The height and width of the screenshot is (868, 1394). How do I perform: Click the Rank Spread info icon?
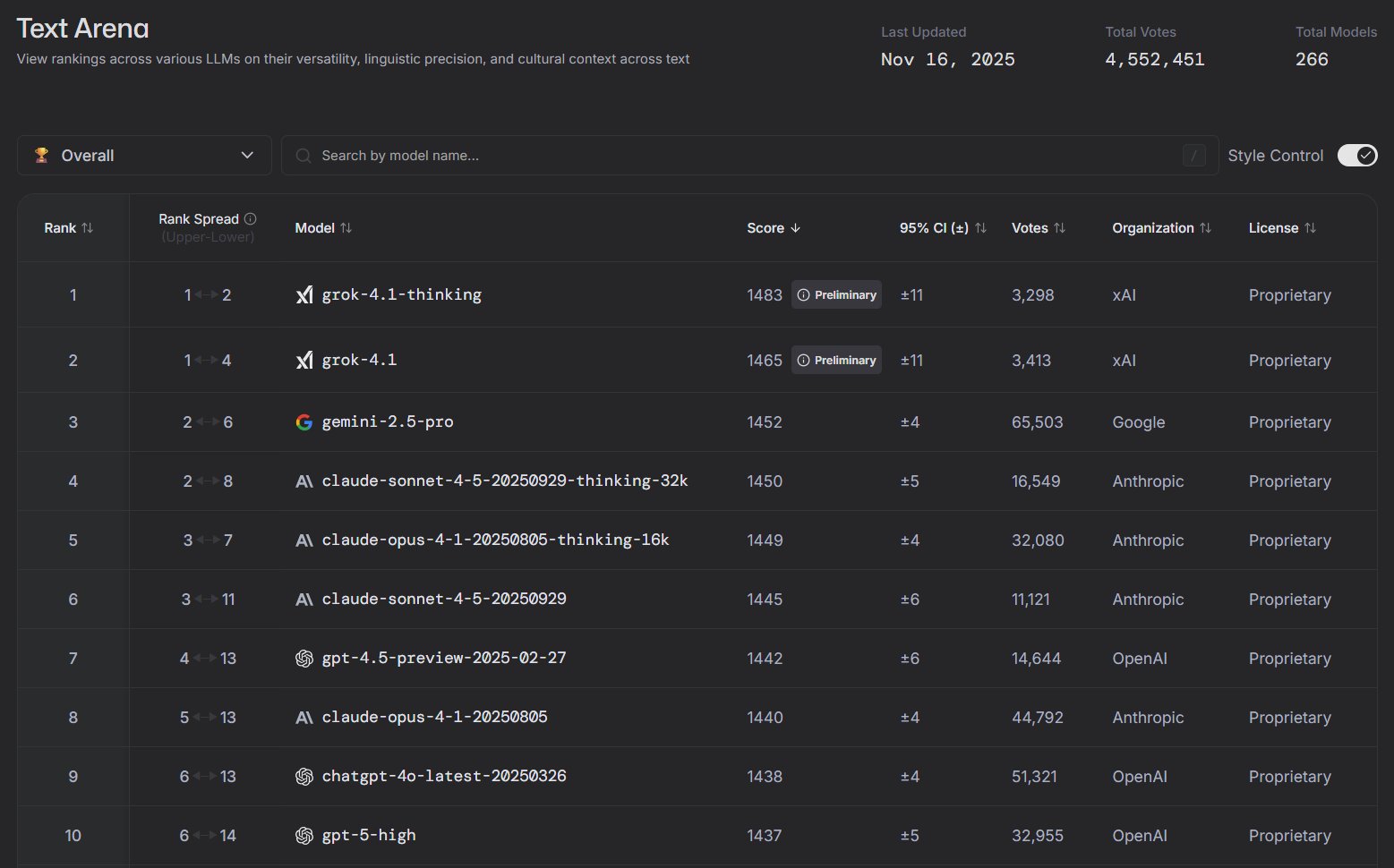(251, 219)
